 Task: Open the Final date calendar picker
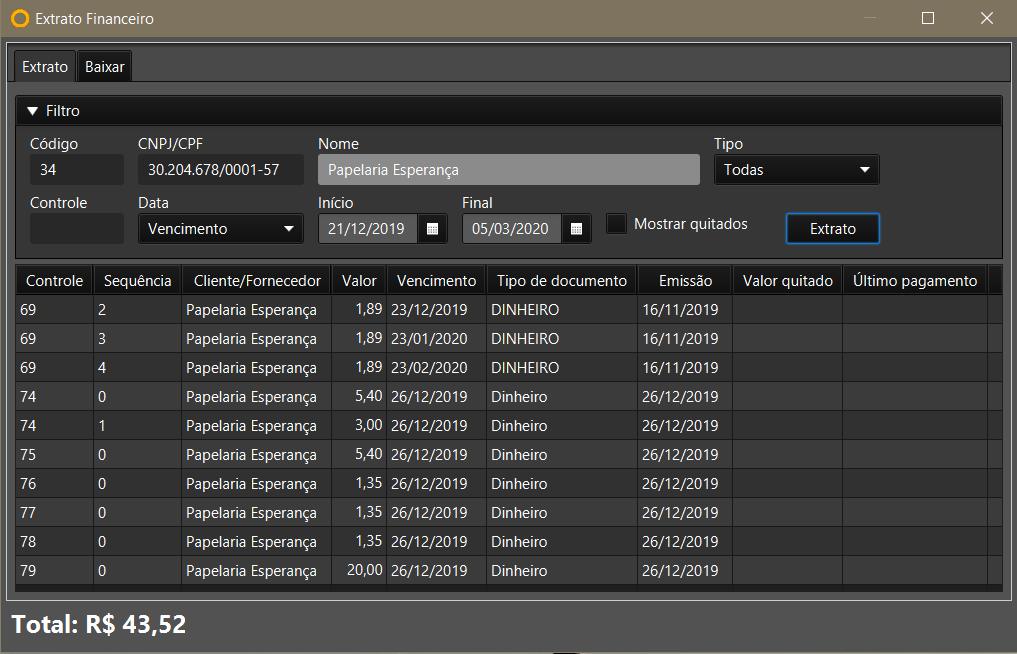(x=577, y=229)
